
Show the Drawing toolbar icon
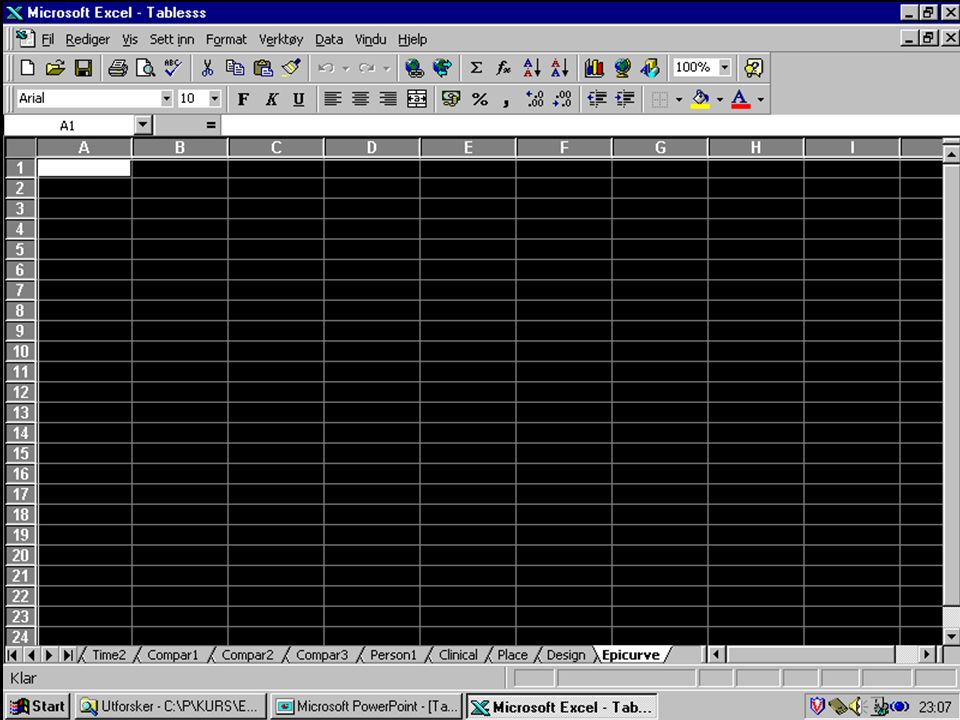coord(650,67)
